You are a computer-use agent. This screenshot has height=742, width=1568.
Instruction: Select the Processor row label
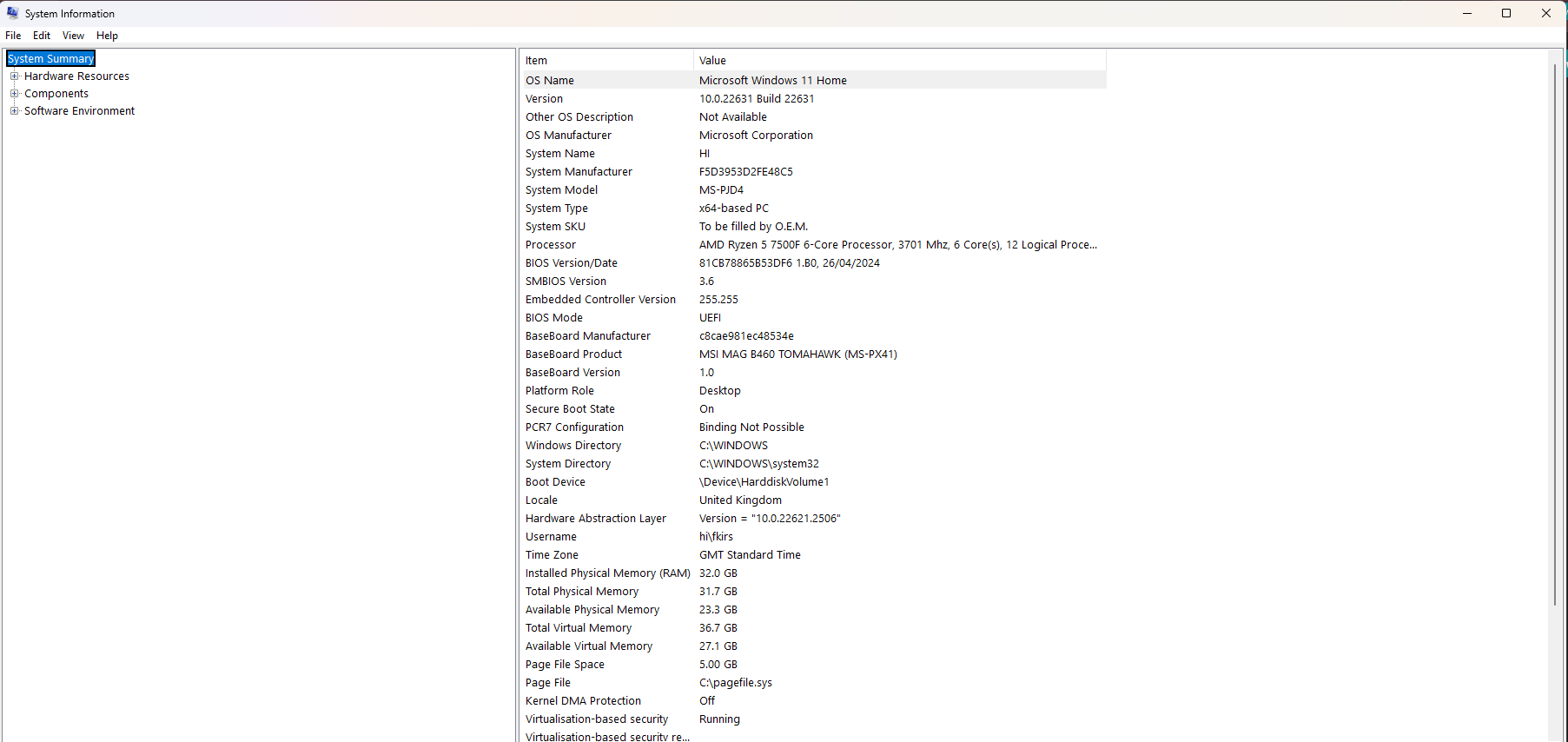[551, 244]
